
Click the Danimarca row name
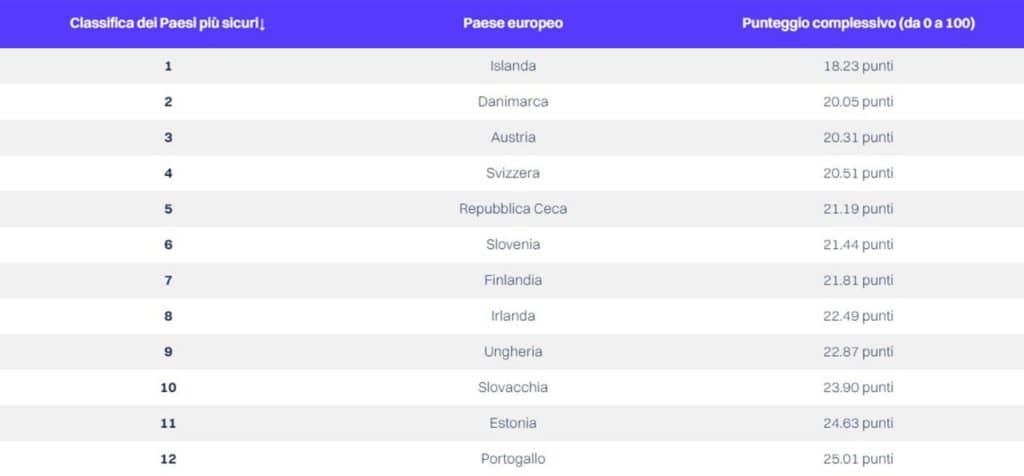click(513, 102)
